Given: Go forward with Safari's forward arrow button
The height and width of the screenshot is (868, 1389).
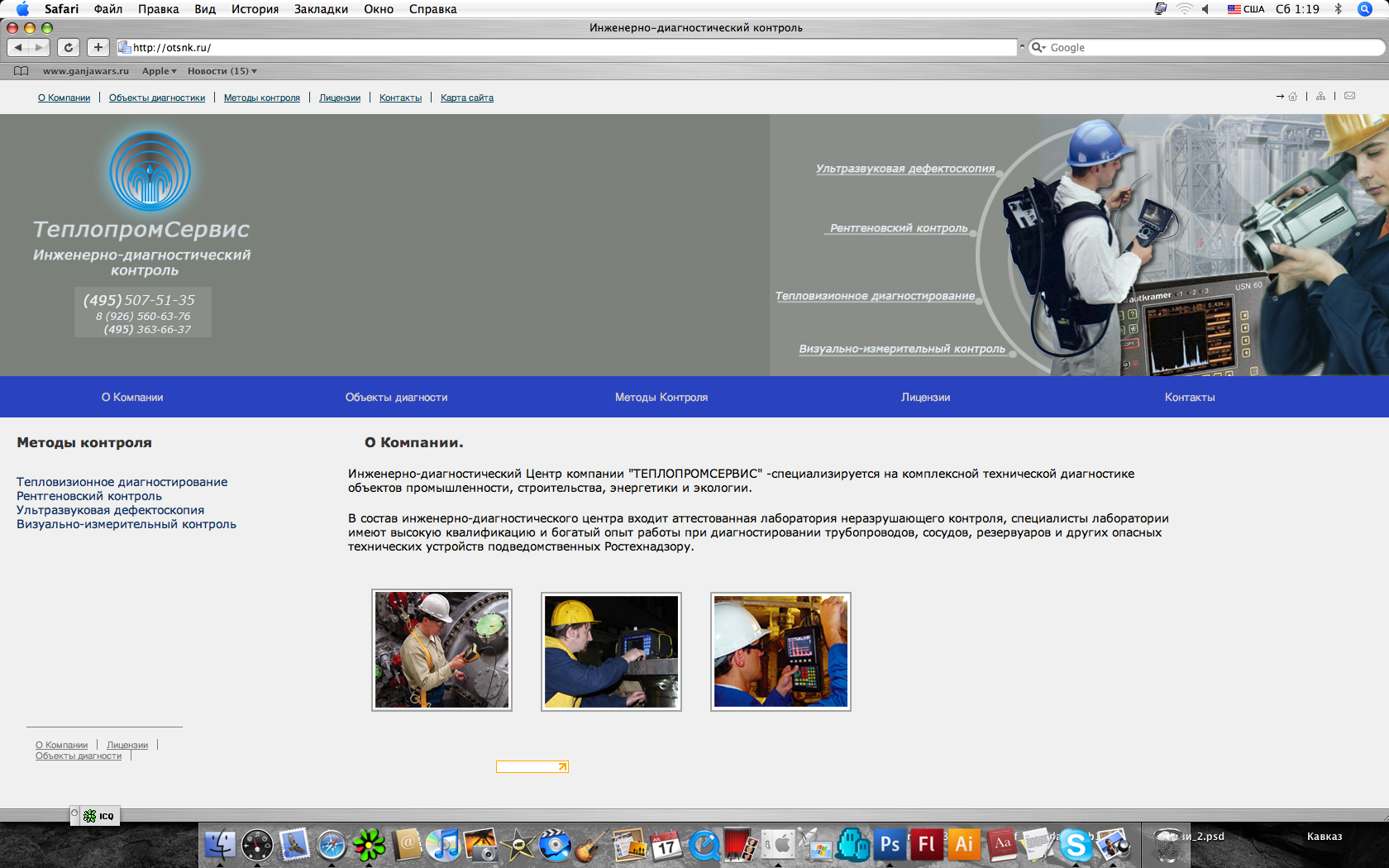Looking at the screenshot, I should pos(39,47).
